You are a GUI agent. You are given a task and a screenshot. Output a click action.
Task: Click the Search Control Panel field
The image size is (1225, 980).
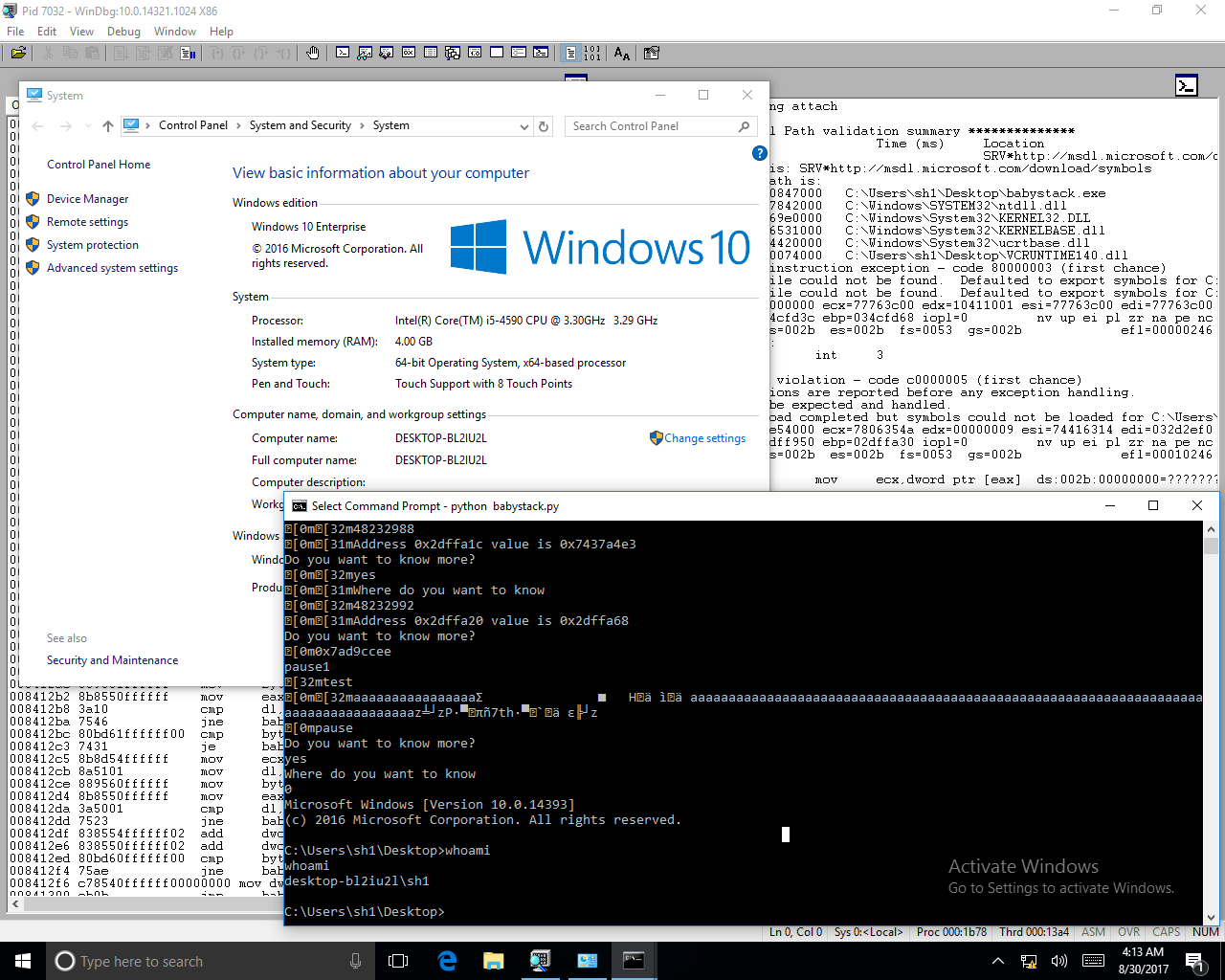coord(651,126)
